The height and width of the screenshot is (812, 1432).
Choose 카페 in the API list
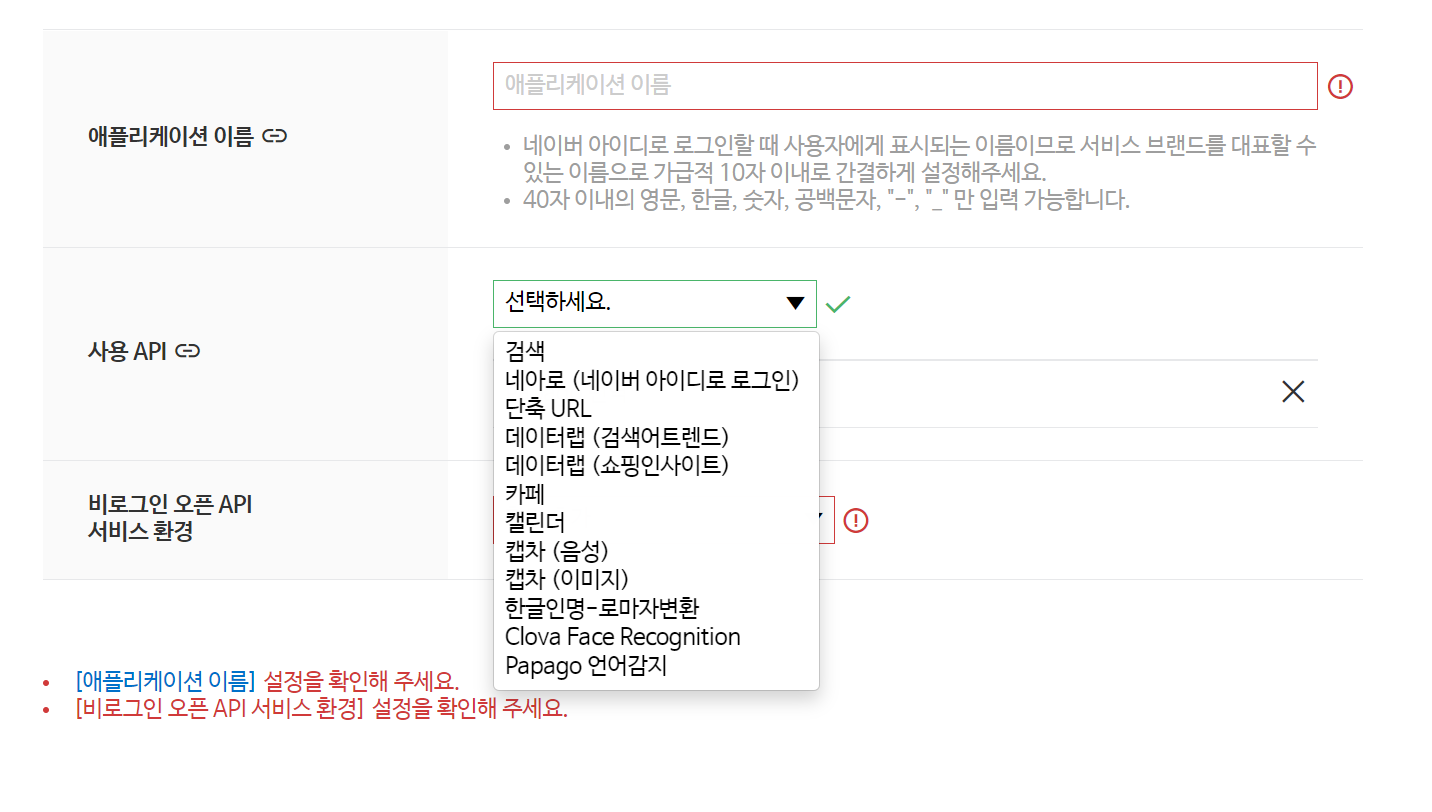point(525,494)
